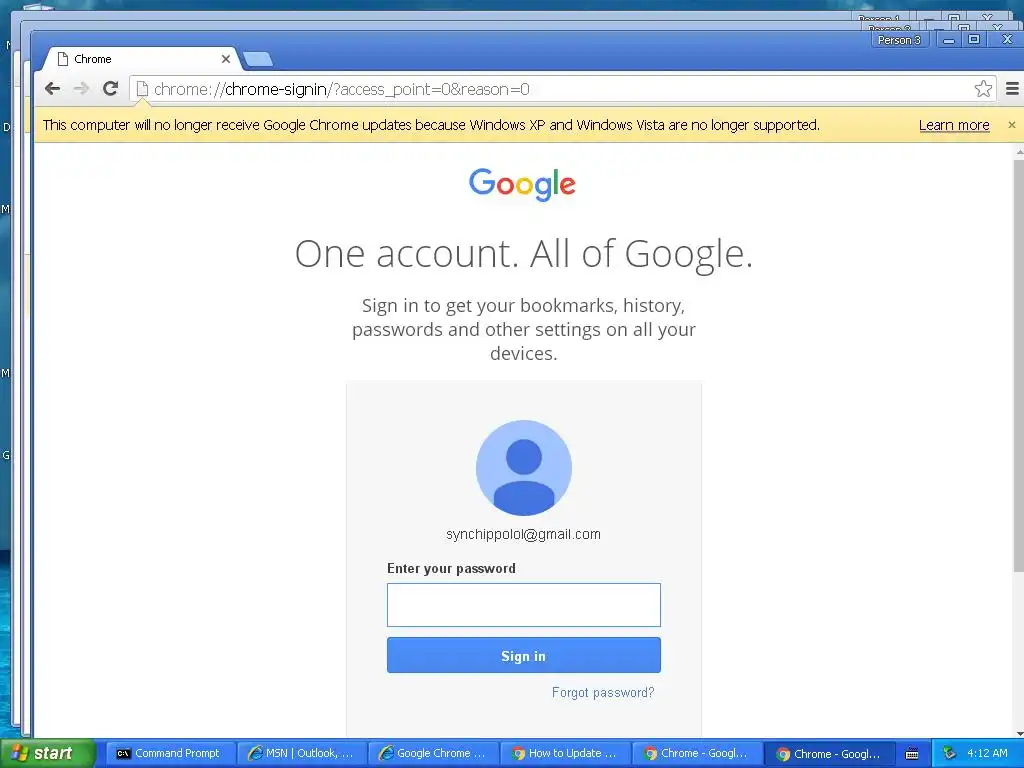Click the 4:12 AM taskbar clock
The width and height of the screenshot is (1024, 768).
[x=987, y=753]
